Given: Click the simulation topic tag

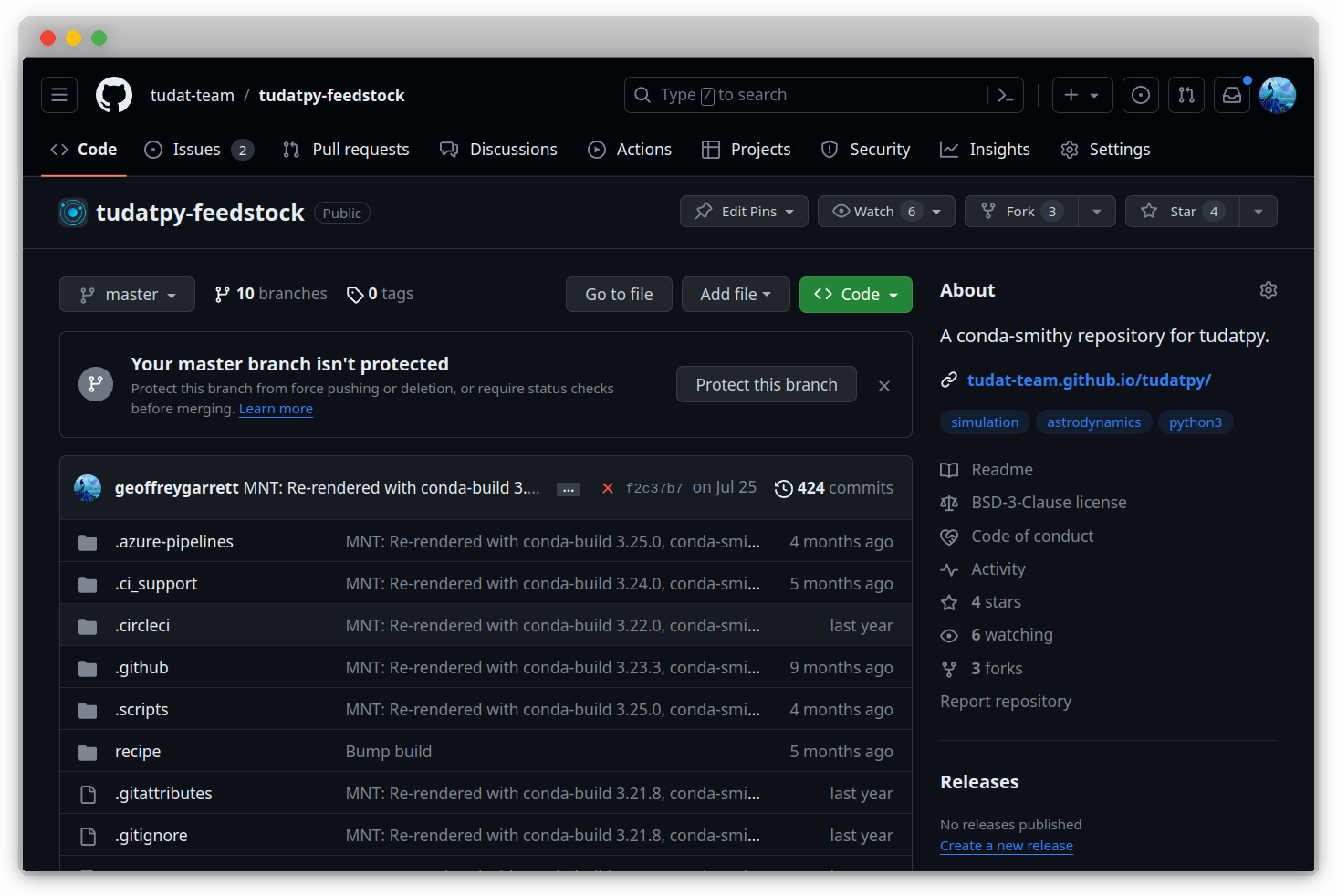Looking at the screenshot, I should (x=985, y=422).
